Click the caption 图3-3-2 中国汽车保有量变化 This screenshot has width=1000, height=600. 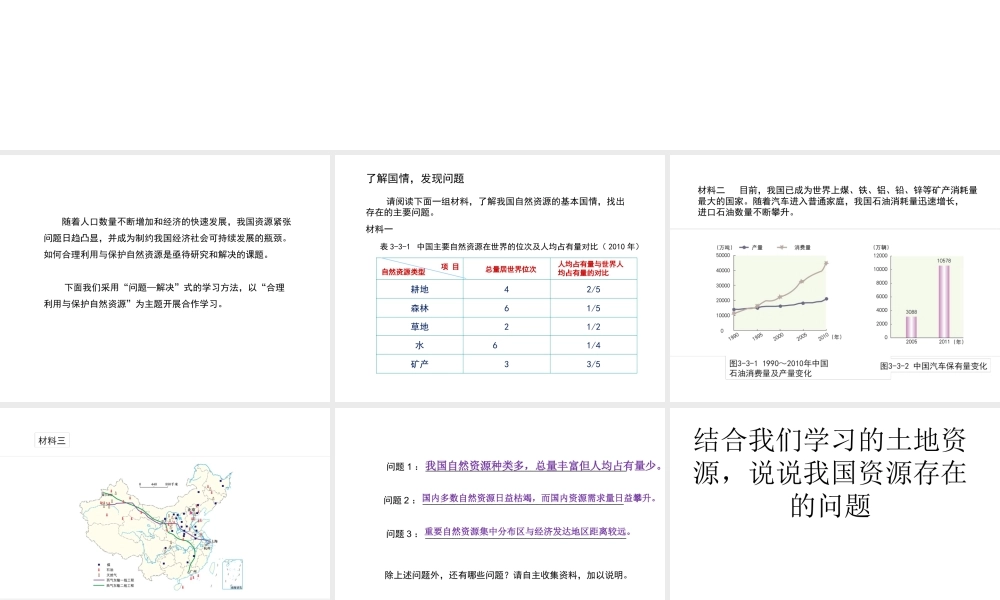[934, 366]
